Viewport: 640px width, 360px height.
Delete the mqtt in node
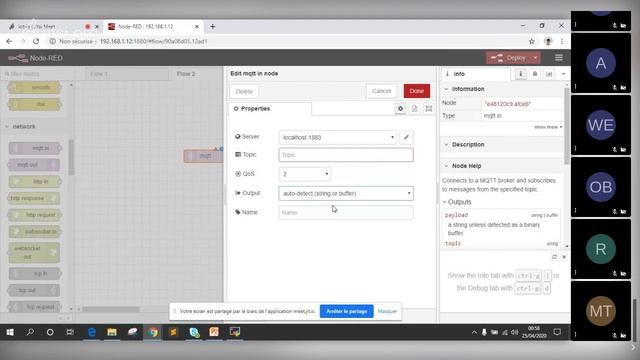244,91
